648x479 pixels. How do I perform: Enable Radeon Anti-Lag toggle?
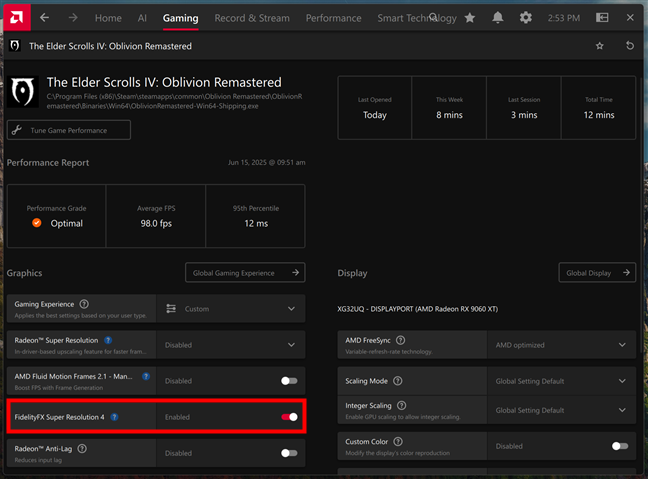[289, 453]
